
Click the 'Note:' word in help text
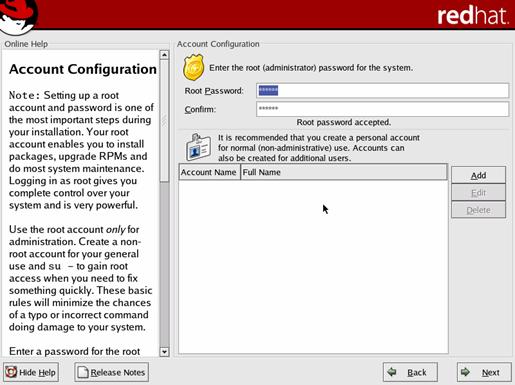pos(25,95)
